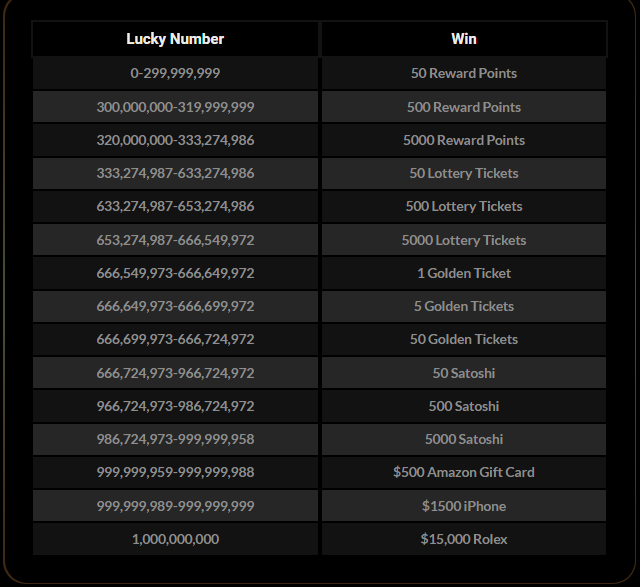Click the 666,699,973-666,724,972 range cell
Viewport: 640px width, 587px height.
click(175, 340)
